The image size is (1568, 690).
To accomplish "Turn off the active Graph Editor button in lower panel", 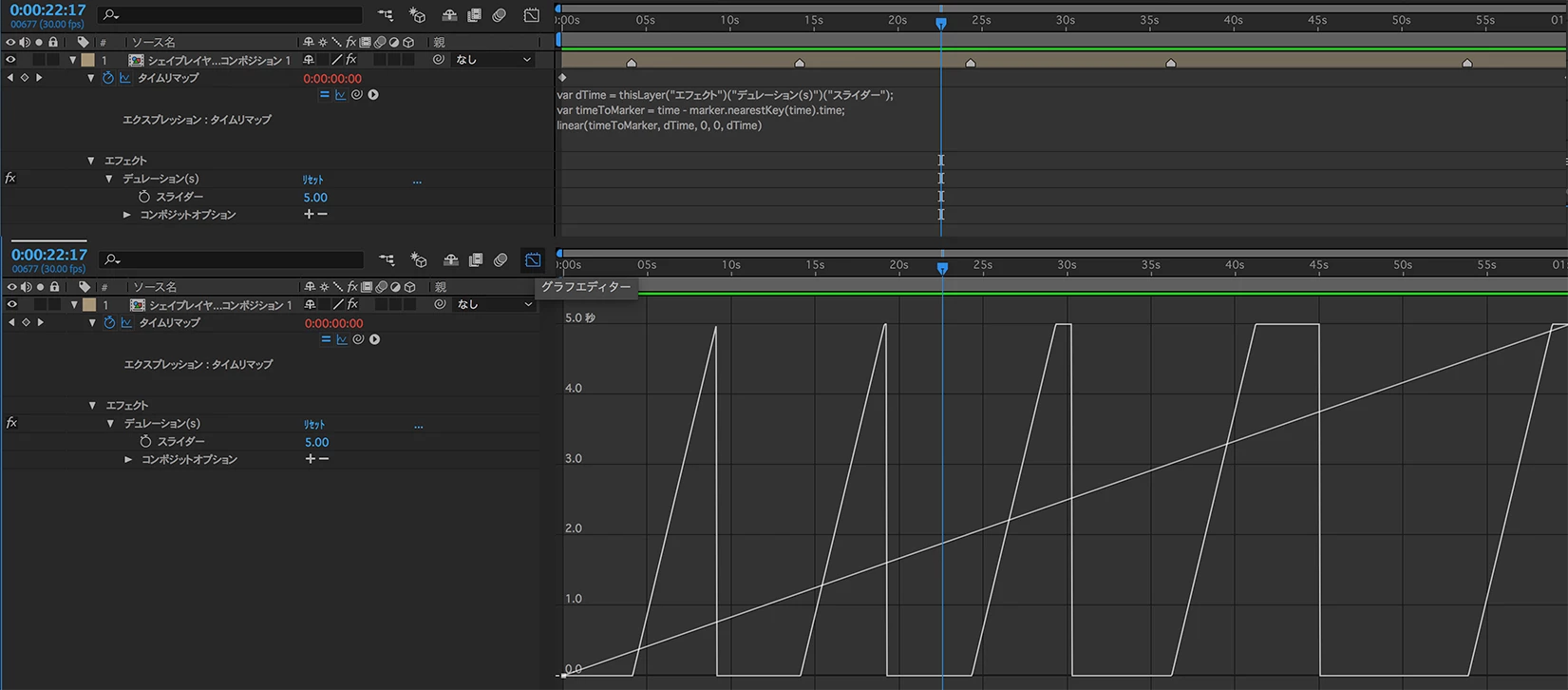I will [533, 259].
